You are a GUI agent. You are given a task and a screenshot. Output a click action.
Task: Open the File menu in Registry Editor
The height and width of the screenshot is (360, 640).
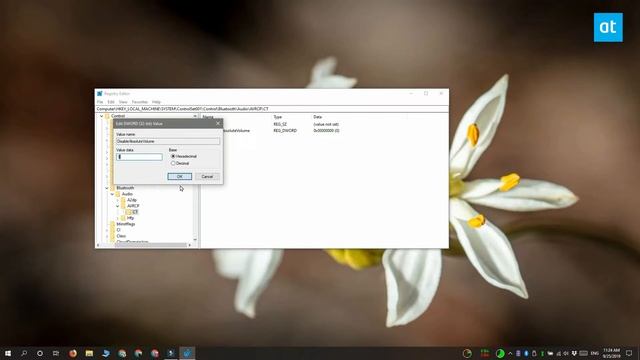[100, 102]
